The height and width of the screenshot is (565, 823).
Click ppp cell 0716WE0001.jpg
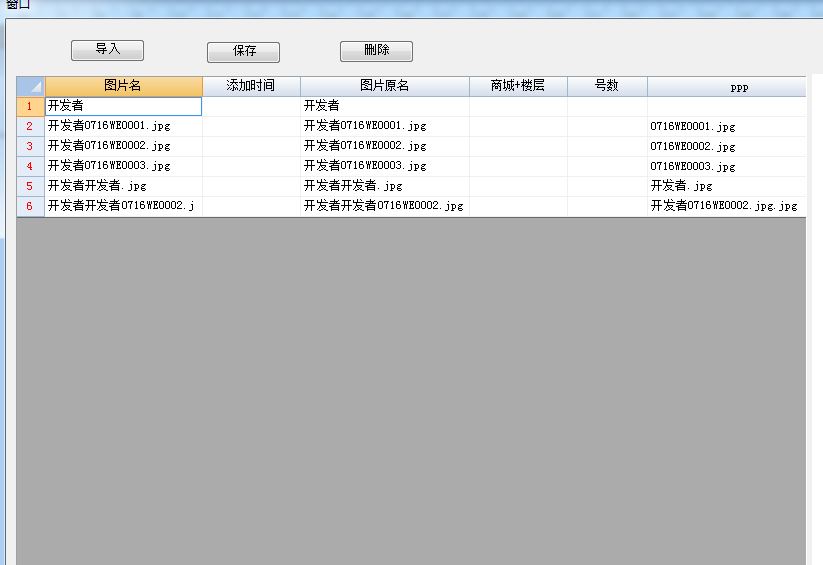pyautogui.click(x=726, y=126)
